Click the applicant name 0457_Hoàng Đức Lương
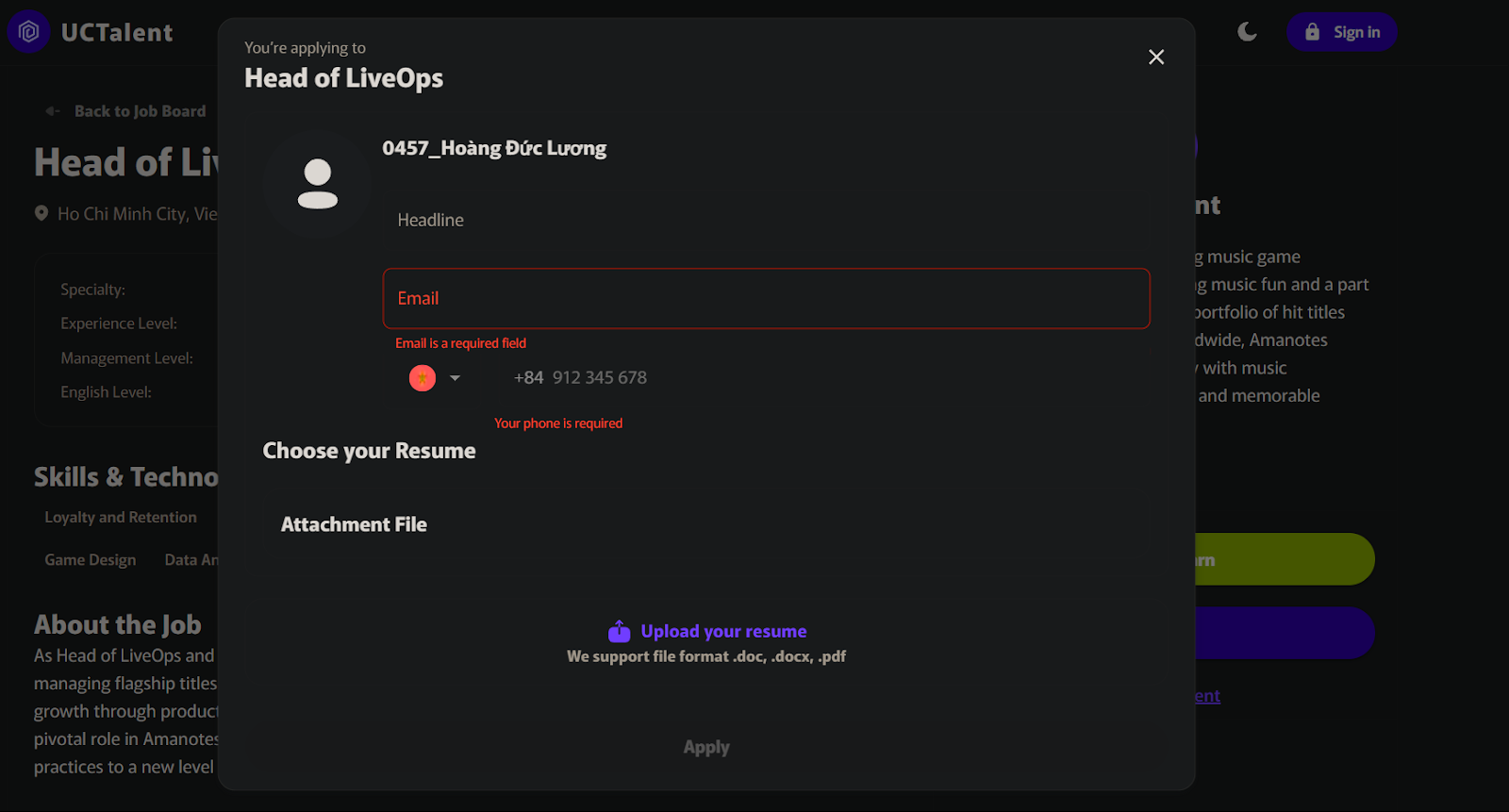This screenshot has height=812, width=1509. click(x=494, y=149)
